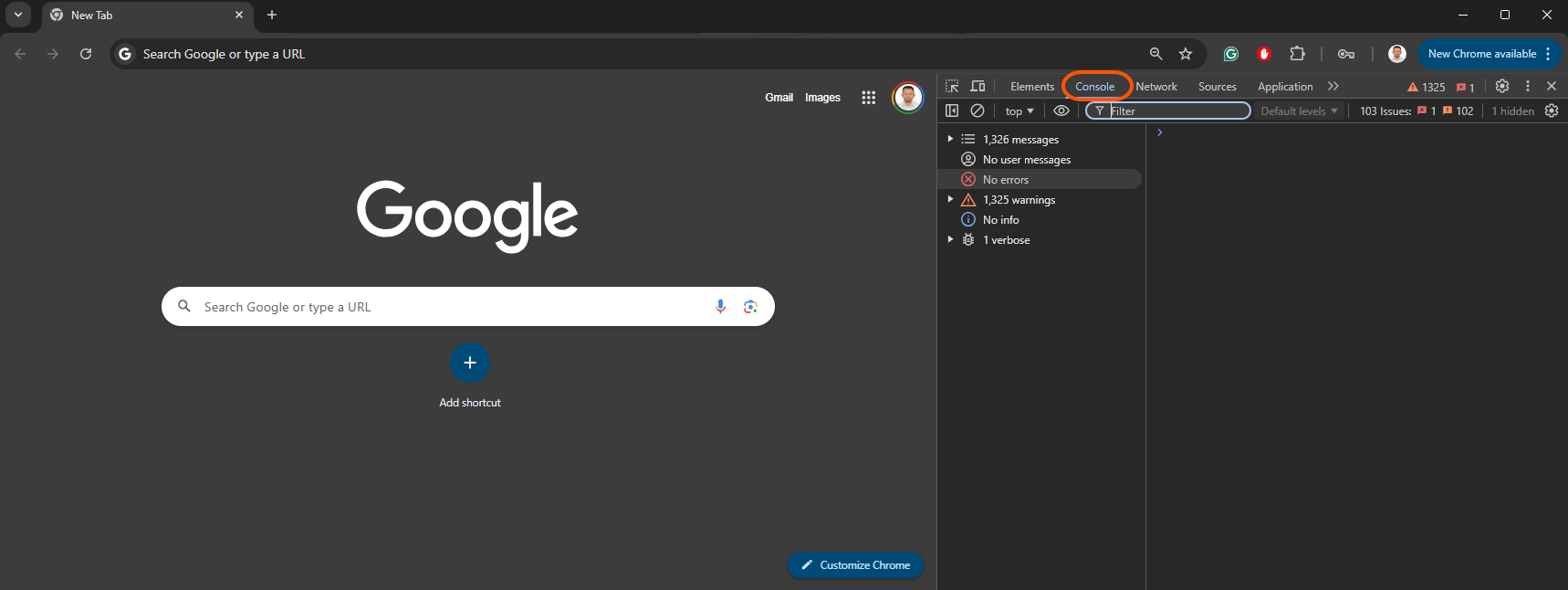The height and width of the screenshot is (590, 1568).
Task: Click the inspect element picker icon
Action: (x=952, y=86)
